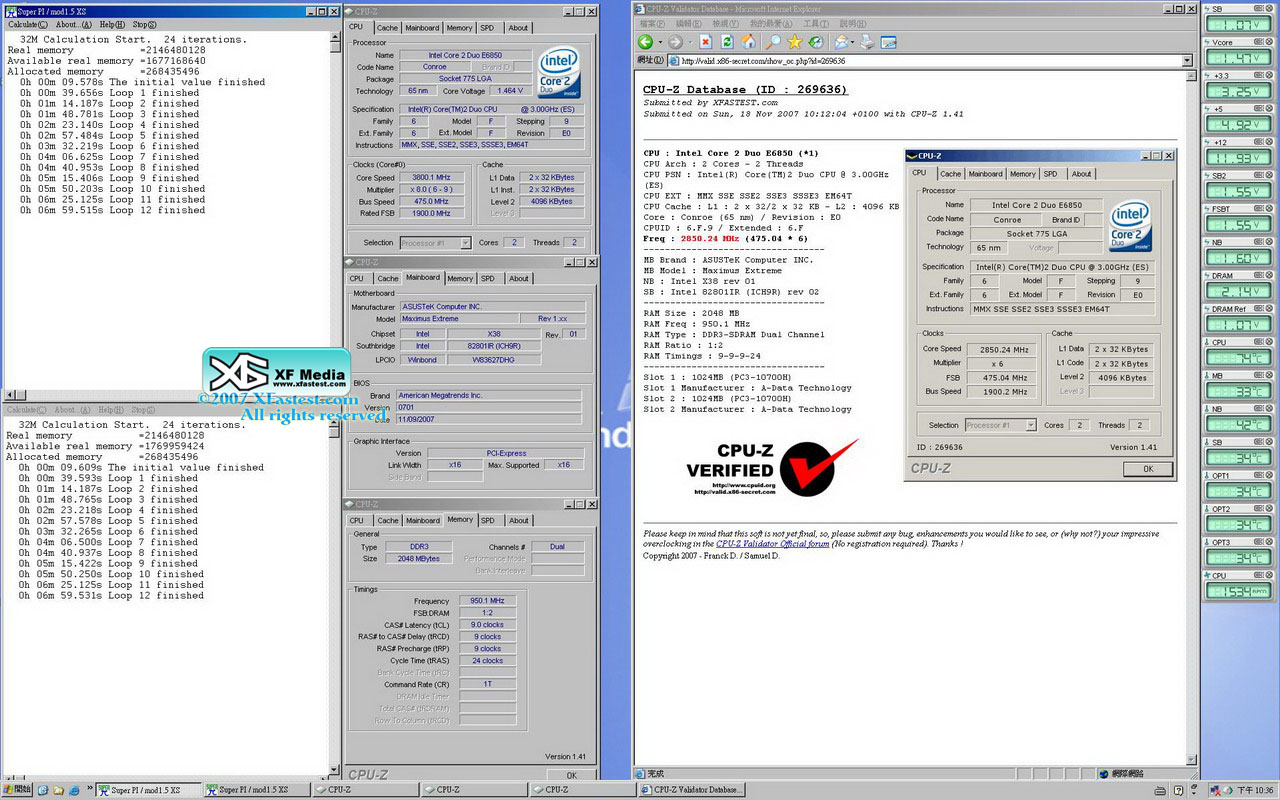Click the Database ID 269636 heading text
1280x800 pixels.
coord(745,89)
